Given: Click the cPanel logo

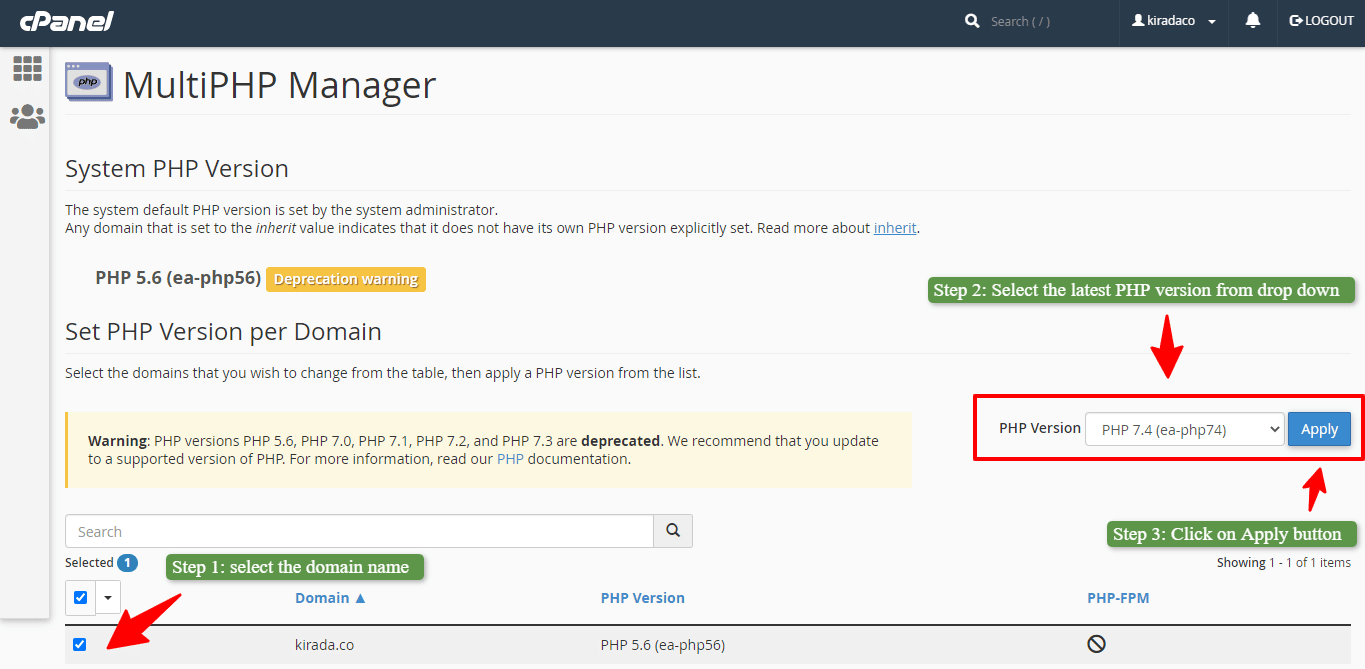Looking at the screenshot, I should coord(66,21).
